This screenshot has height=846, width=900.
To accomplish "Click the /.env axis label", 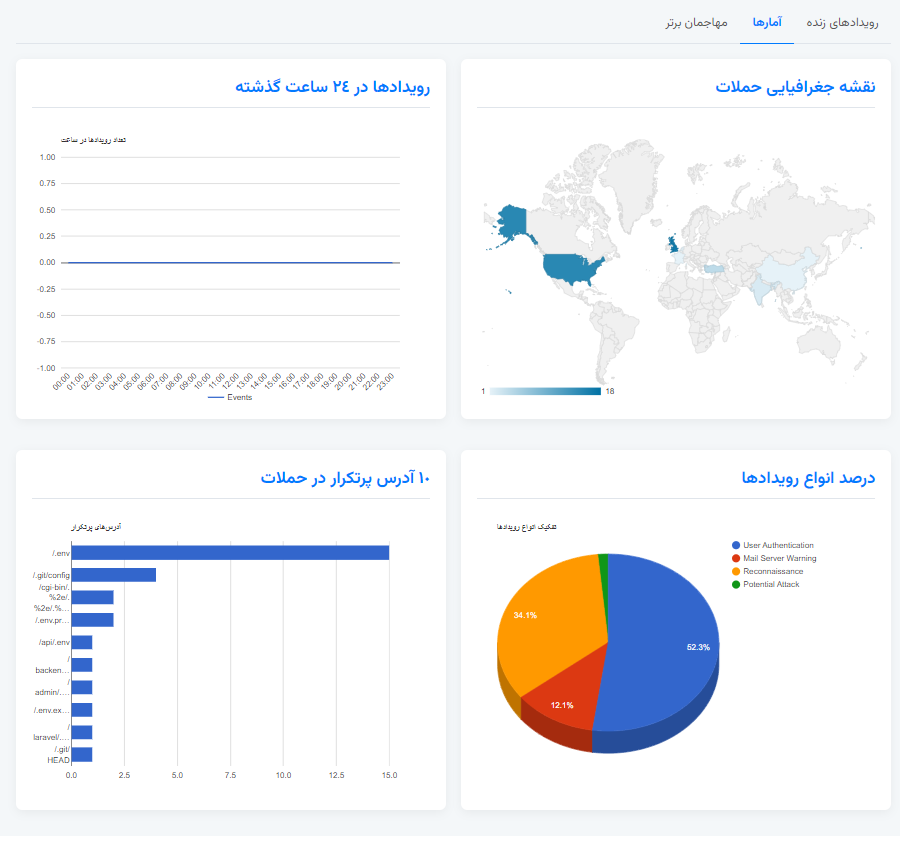I will [x=61, y=554].
